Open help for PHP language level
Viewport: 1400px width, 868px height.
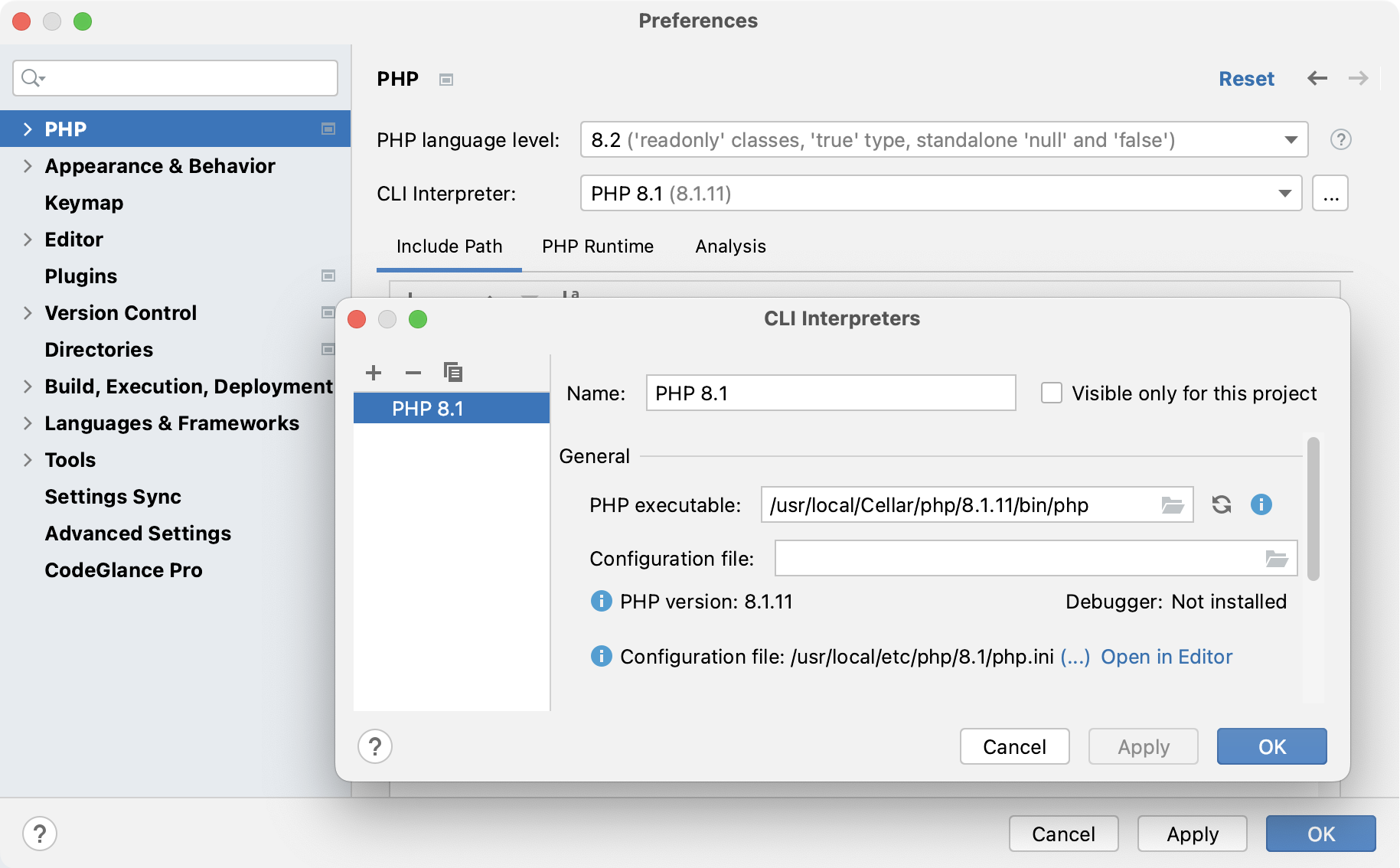(x=1340, y=139)
